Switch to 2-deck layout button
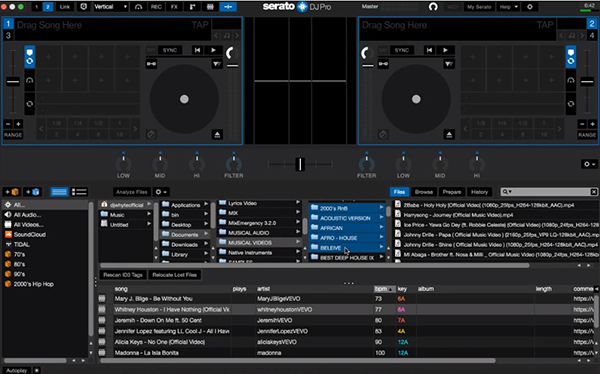 coord(48,7)
